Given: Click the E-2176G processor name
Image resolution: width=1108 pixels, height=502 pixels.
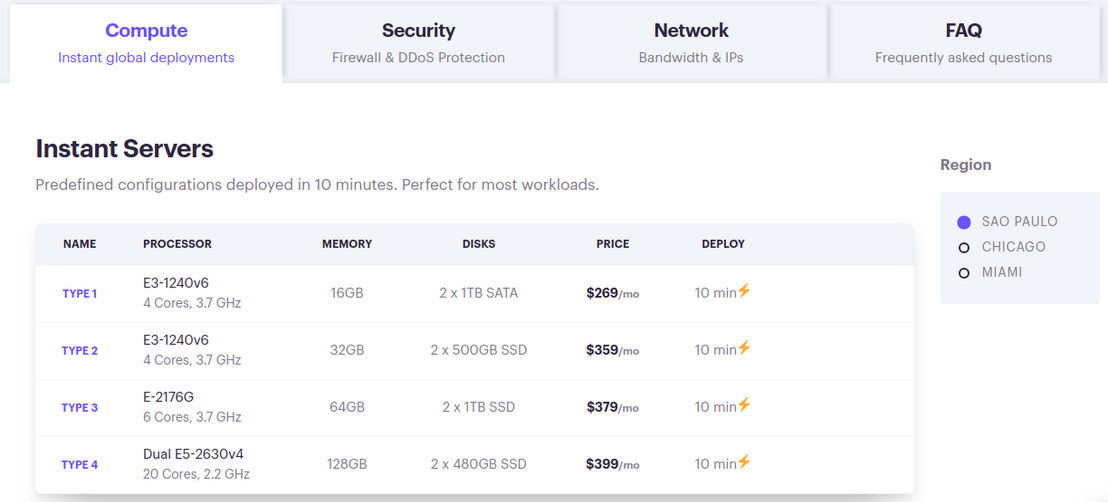Looking at the screenshot, I should point(168,398).
